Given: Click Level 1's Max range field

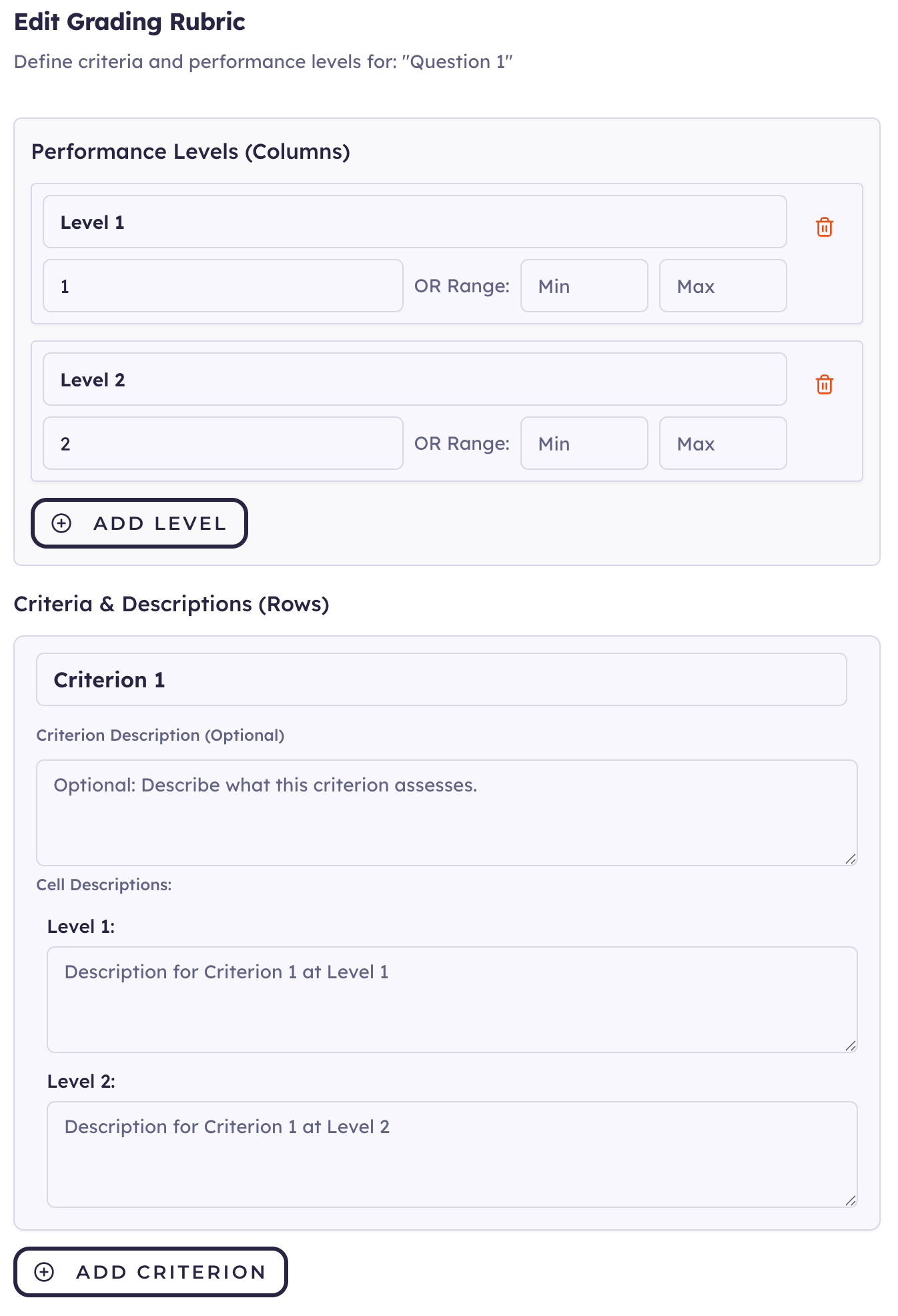Looking at the screenshot, I should [x=723, y=286].
